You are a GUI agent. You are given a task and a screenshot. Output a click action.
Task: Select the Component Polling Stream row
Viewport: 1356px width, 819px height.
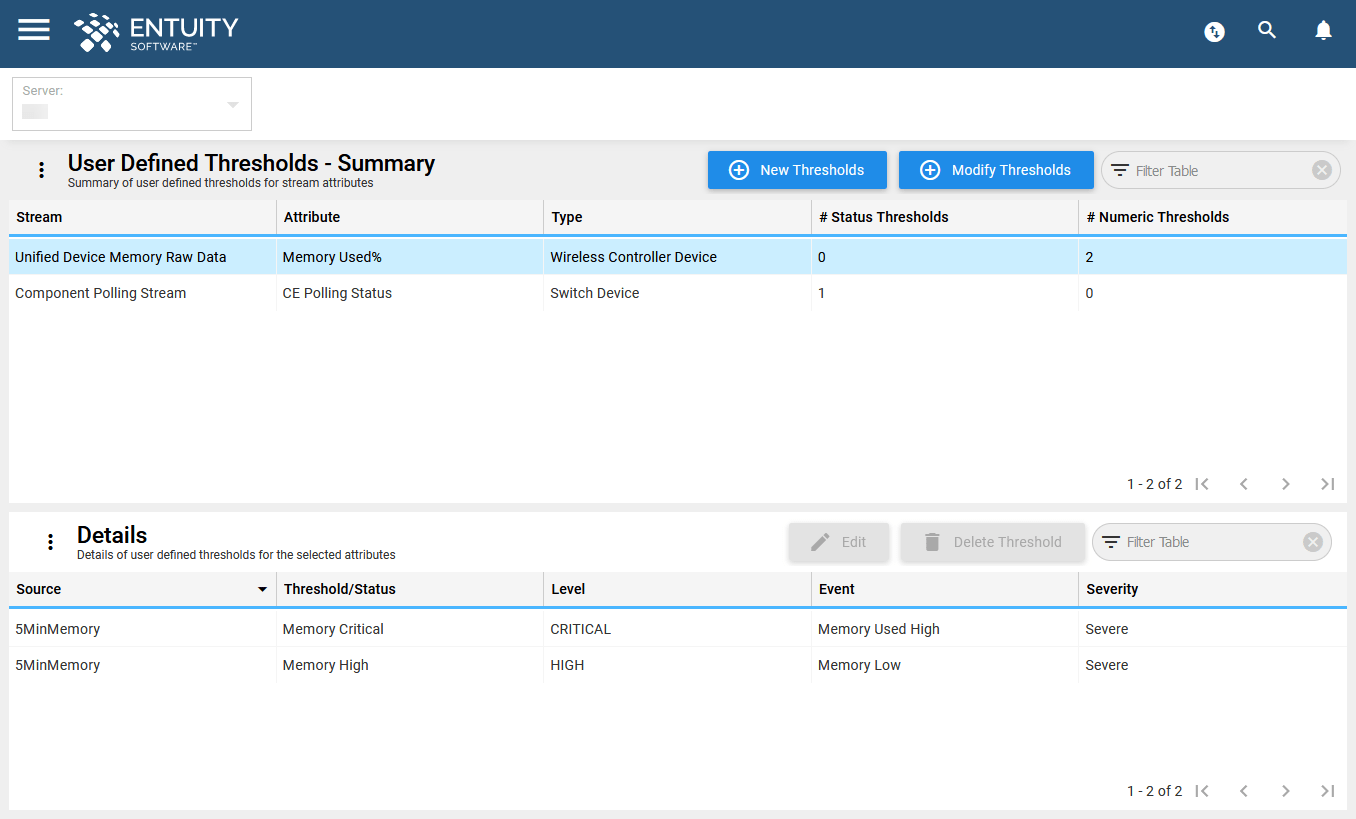click(x=678, y=293)
